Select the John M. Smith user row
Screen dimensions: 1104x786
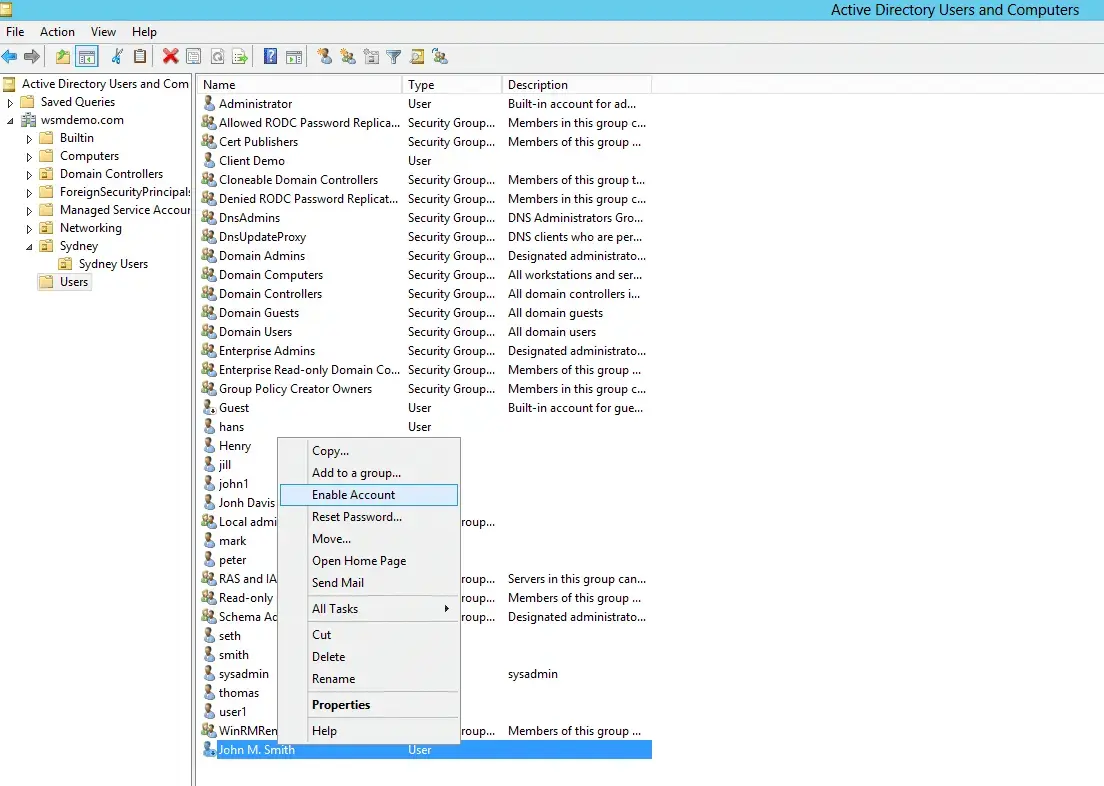[x=425, y=750]
